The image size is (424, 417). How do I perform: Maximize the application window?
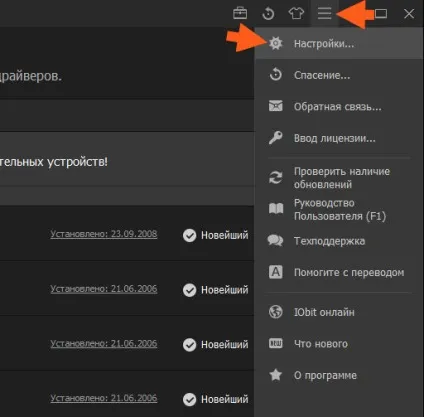[x=381, y=13]
